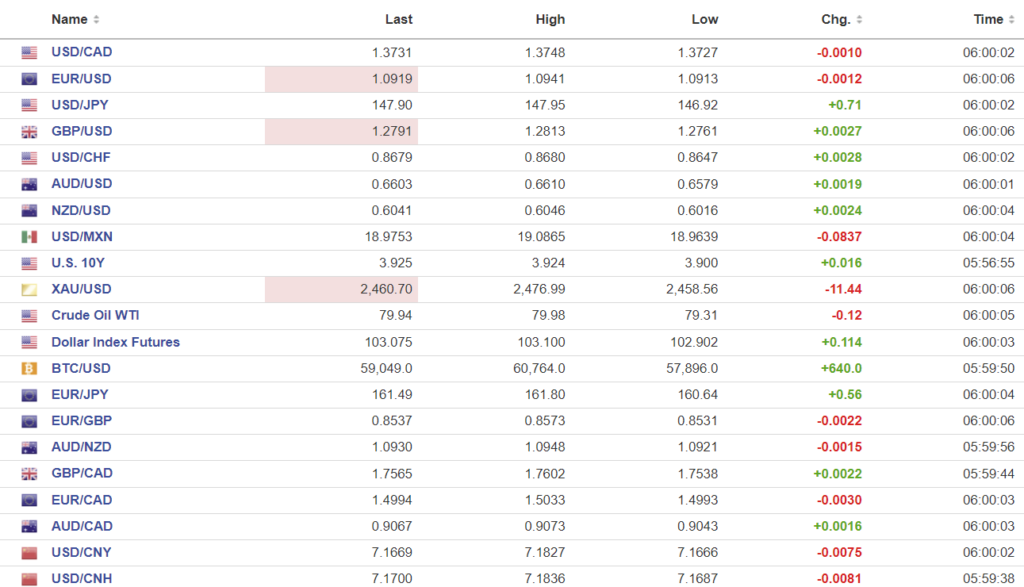Click the Last column header
Image resolution: width=1024 pixels, height=587 pixels.
[398, 20]
